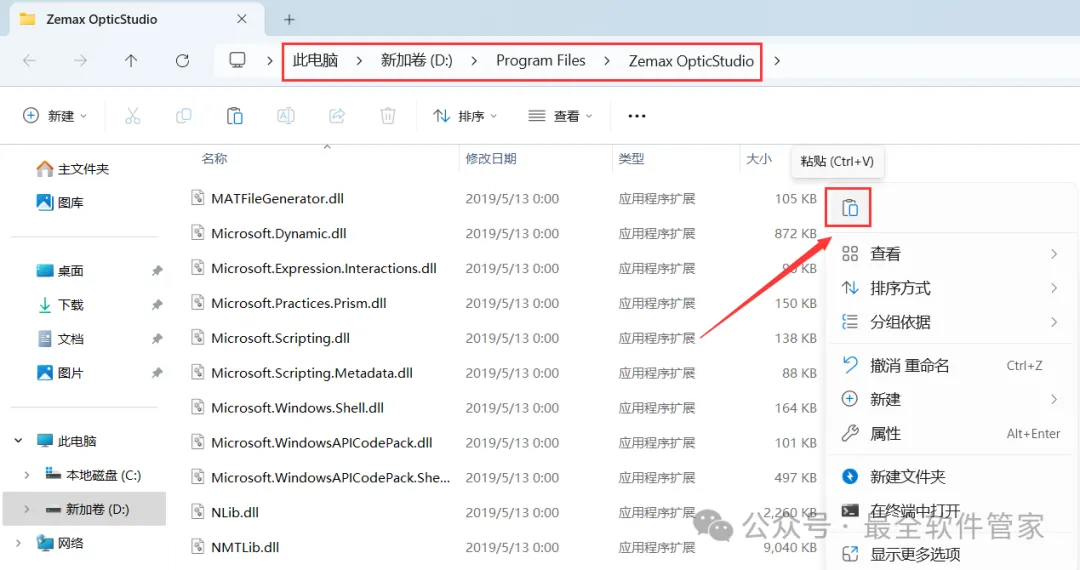
Task: Click the Cut scissors icon in toolbar
Action: [132, 116]
